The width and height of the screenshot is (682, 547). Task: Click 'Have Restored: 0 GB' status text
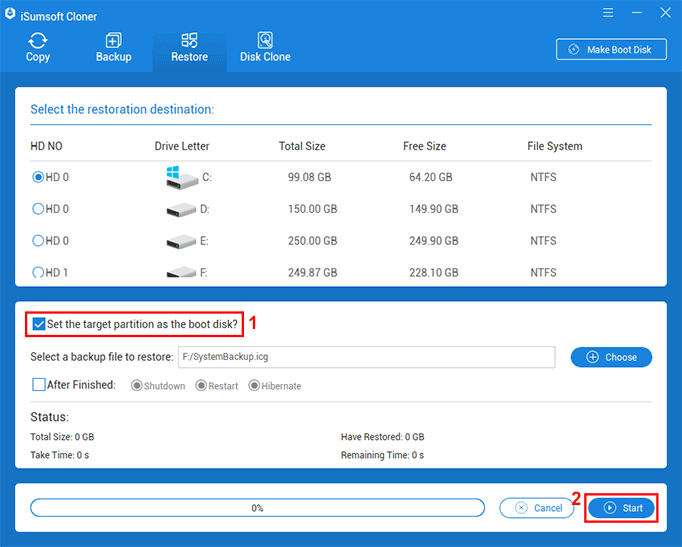[382, 437]
